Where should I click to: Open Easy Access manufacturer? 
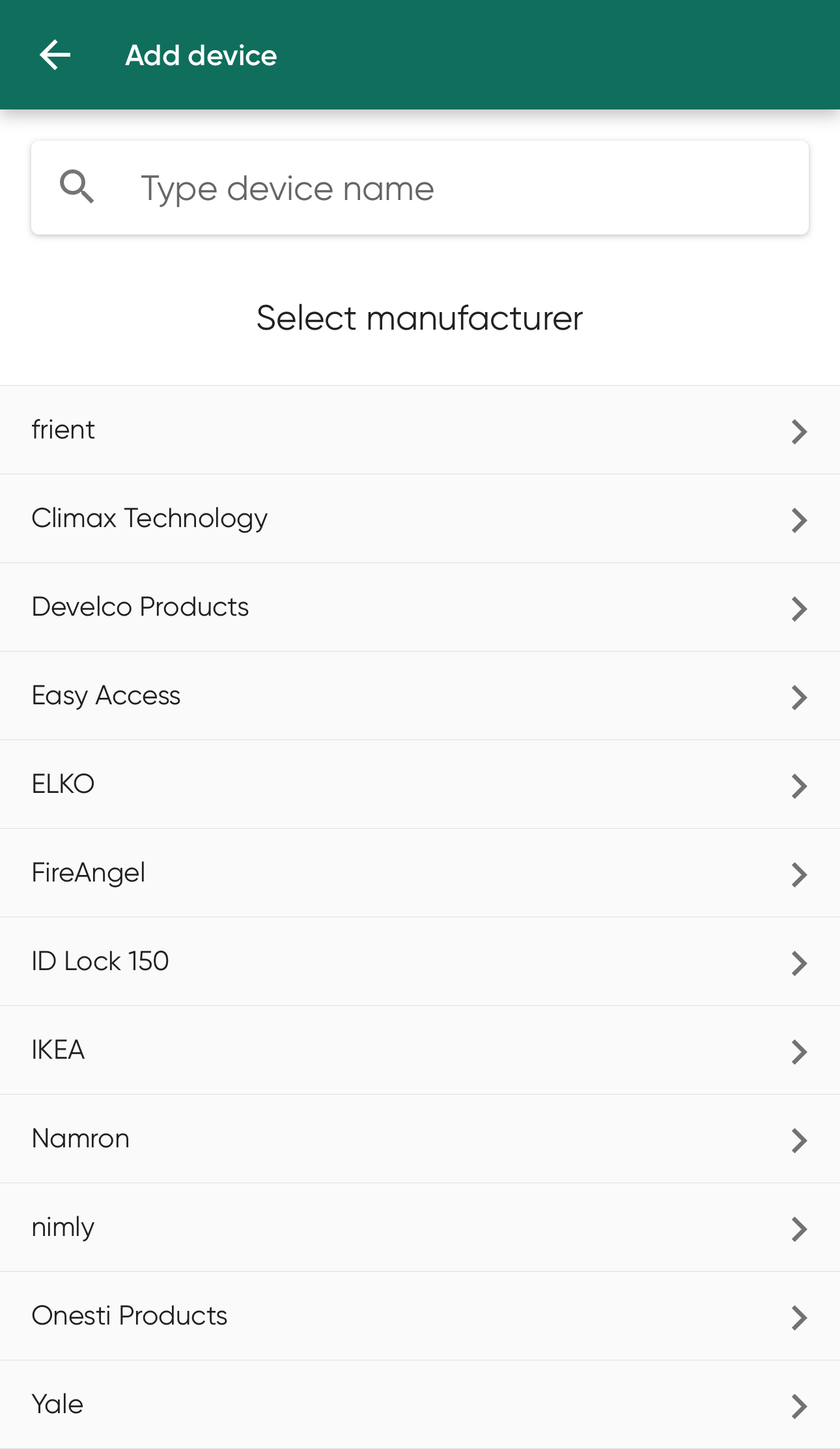tap(420, 696)
